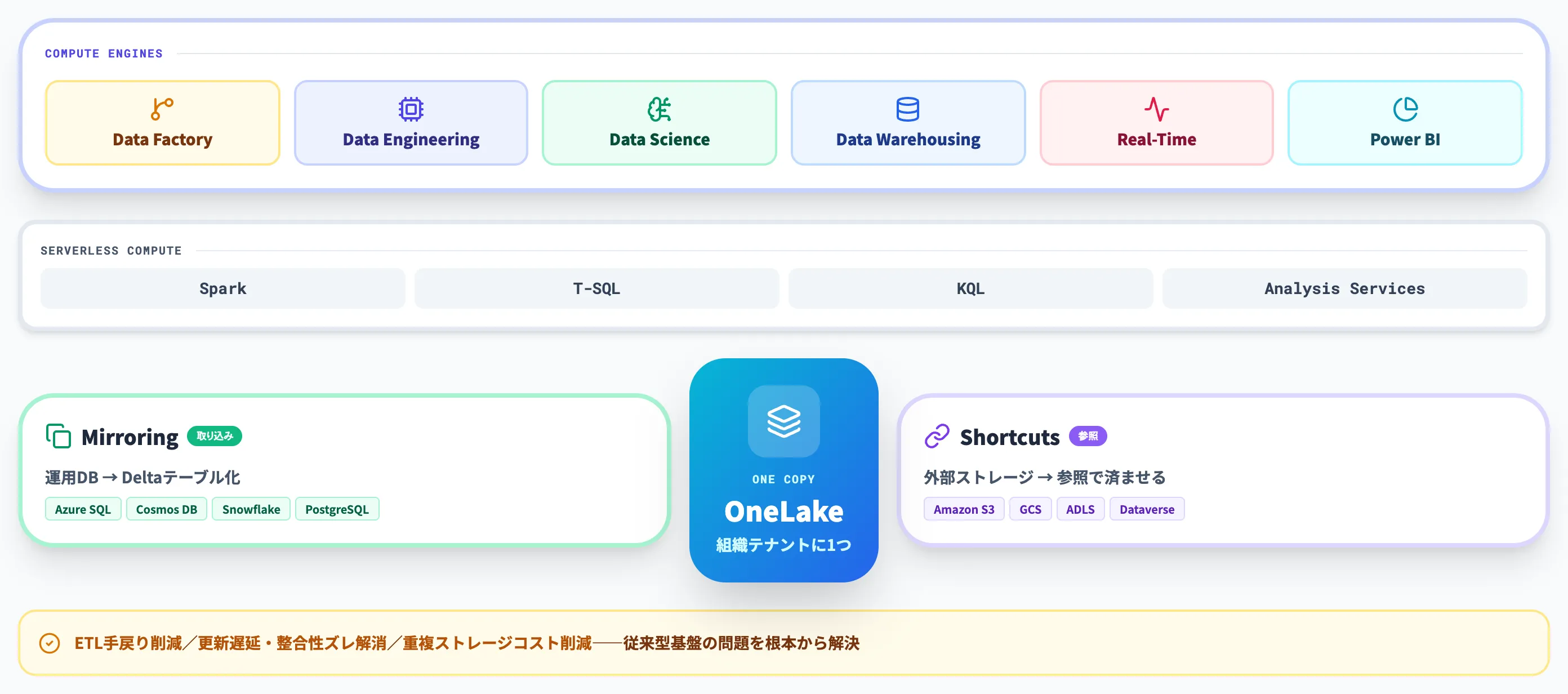Click the ADLS tag
The image size is (1568, 694).
(x=1080, y=509)
